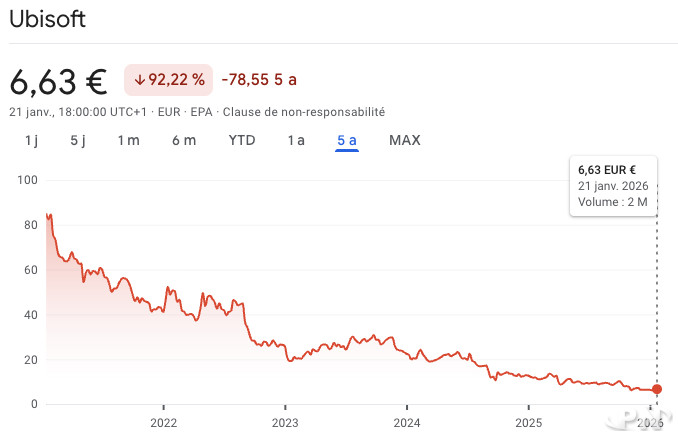
Task: Switch chart to 6 m range
Action: pos(184,140)
